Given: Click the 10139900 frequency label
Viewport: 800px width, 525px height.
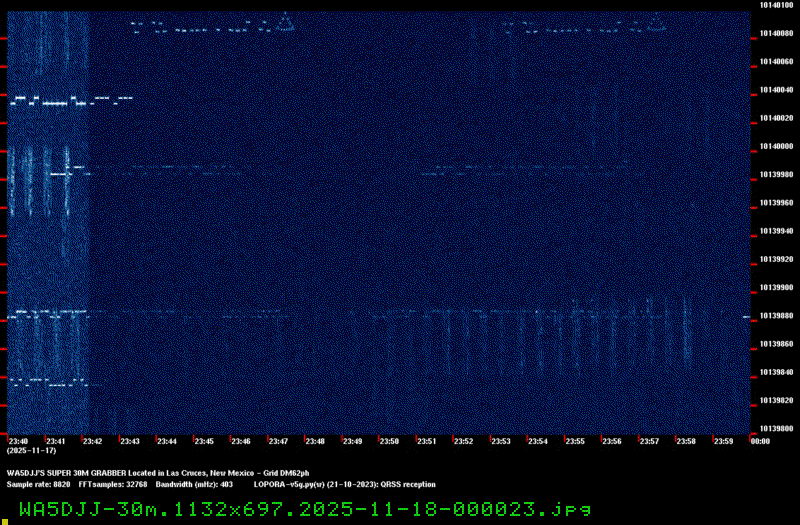Looking at the screenshot, I should [775, 287].
